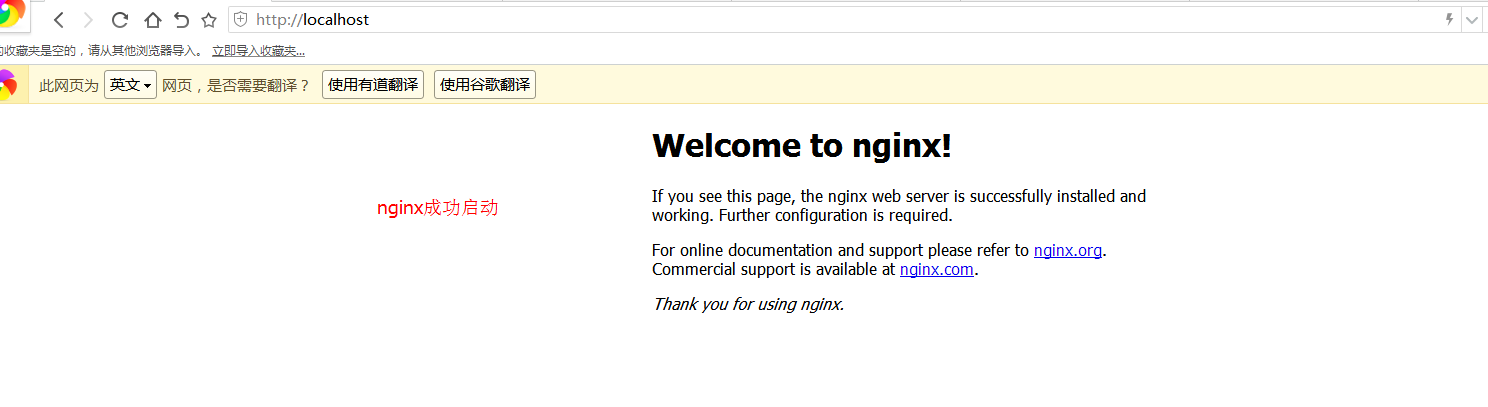1488x407 pixels.
Task: Click the 使用有道翻译 button
Action: [x=373, y=85]
